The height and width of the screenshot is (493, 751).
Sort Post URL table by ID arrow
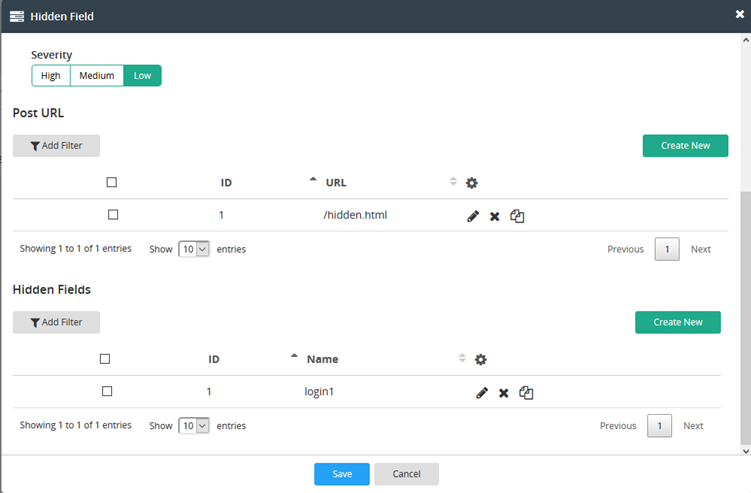(x=313, y=179)
